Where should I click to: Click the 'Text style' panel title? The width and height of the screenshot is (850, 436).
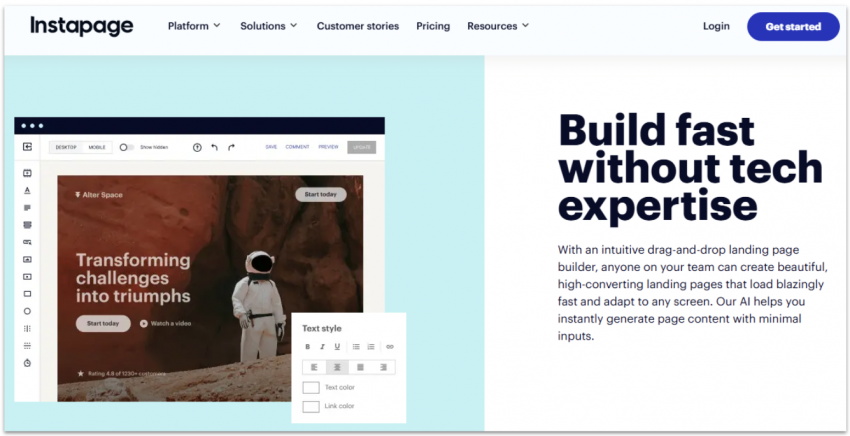coord(321,329)
